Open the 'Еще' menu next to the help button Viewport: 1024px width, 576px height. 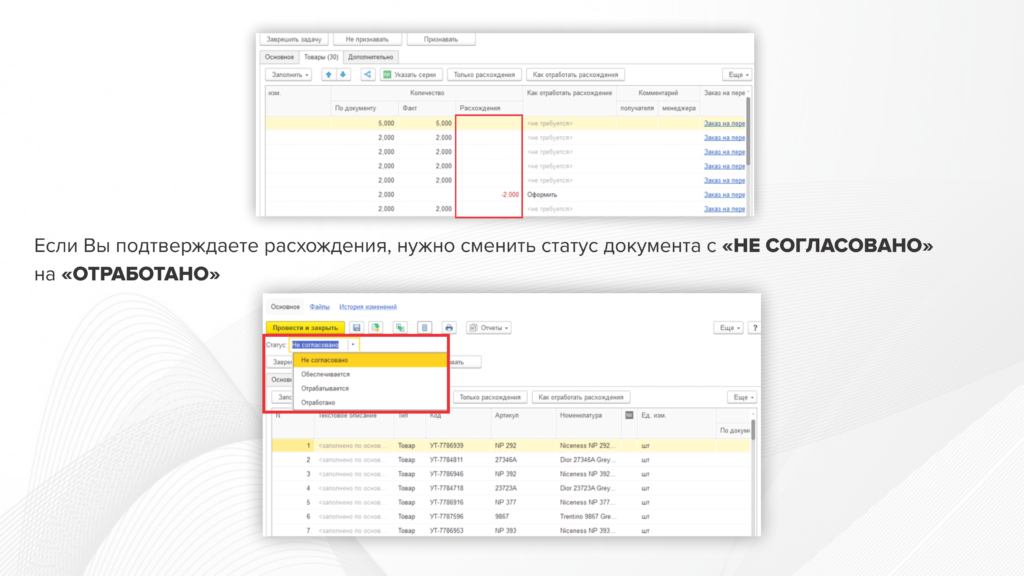point(728,328)
